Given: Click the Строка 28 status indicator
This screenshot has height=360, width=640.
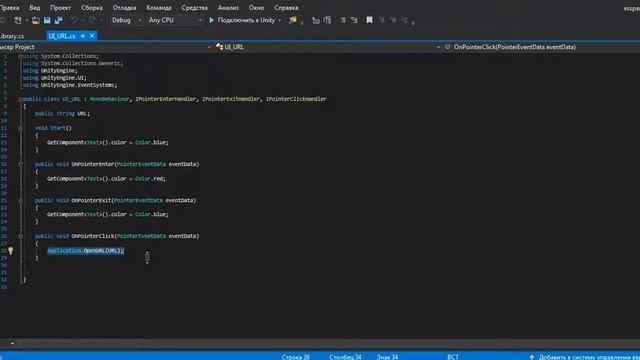Looking at the screenshot, I should point(296,357).
